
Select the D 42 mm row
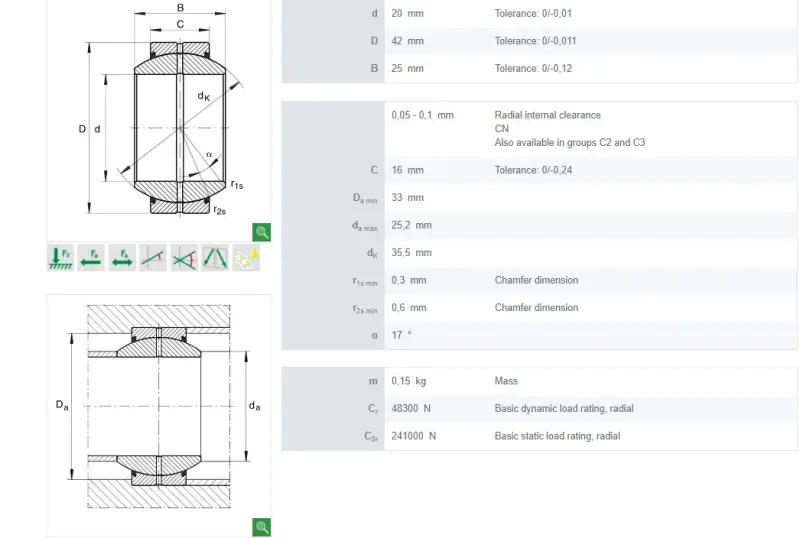point(539,41)
